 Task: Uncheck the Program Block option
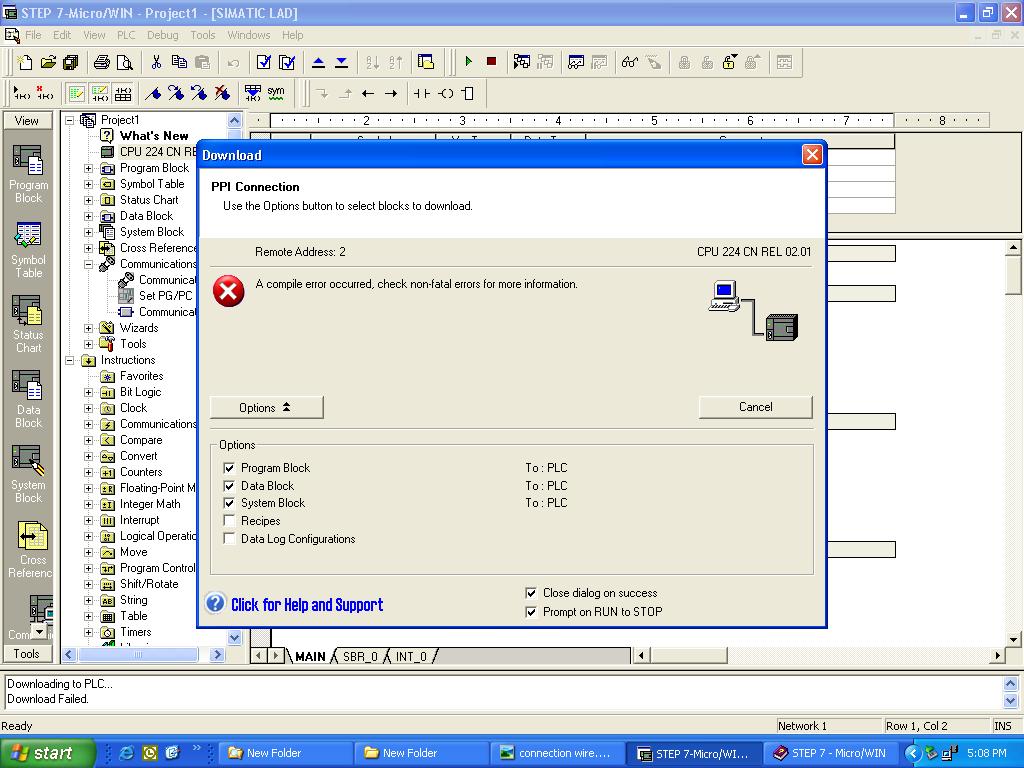click(x=230, y=468)
